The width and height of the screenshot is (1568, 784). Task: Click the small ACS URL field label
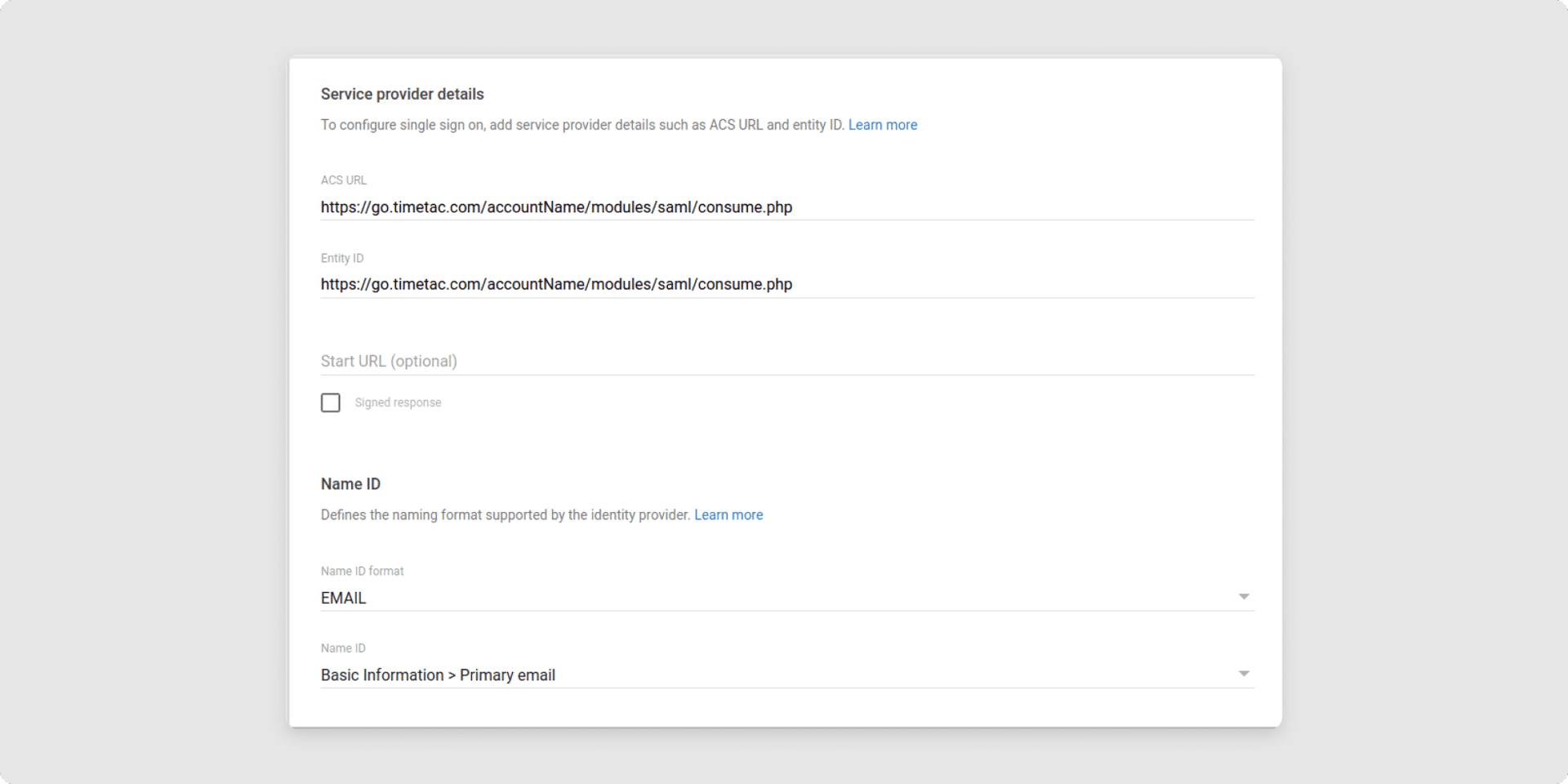[343, 180]
